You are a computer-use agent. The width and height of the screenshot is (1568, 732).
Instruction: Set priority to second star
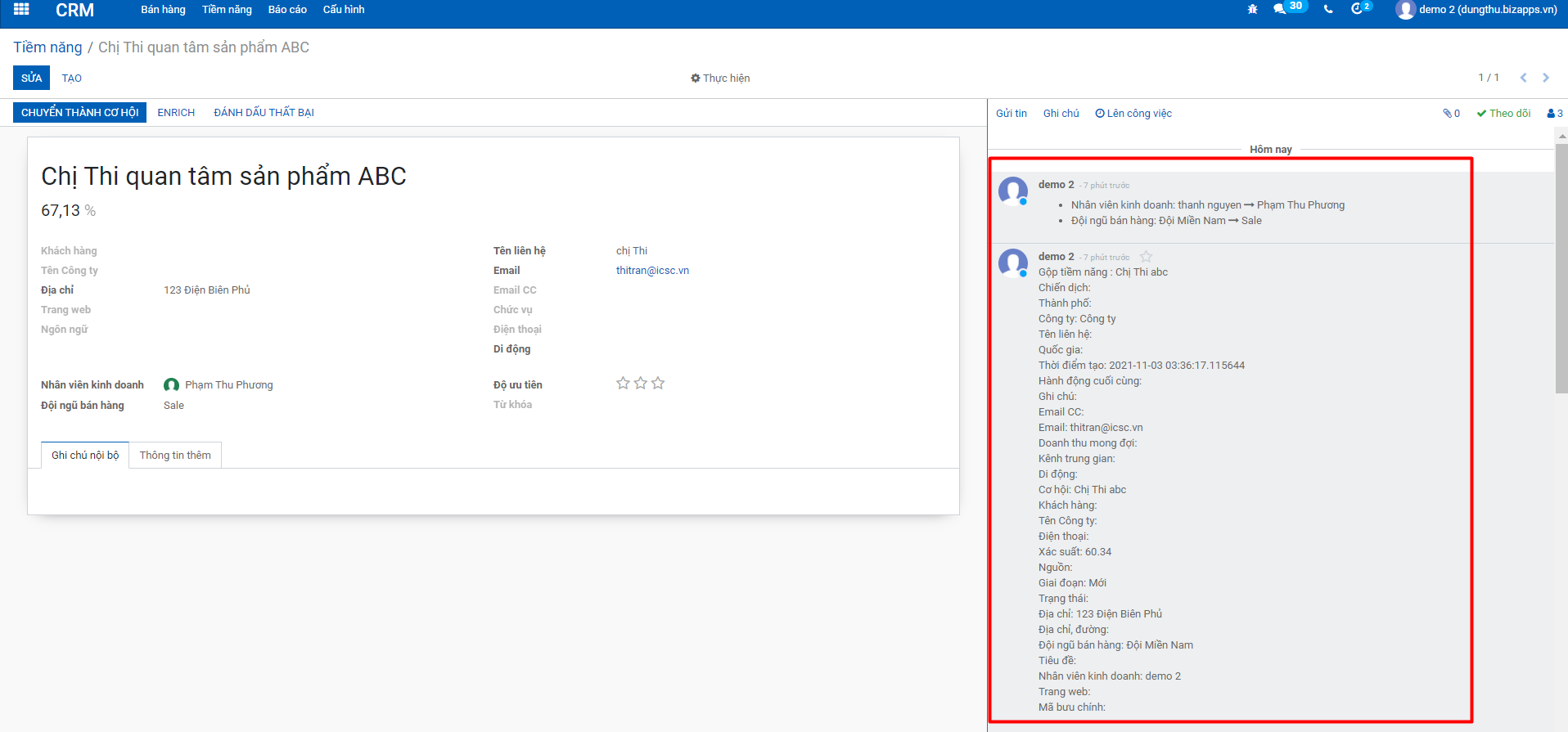[641, 383]
